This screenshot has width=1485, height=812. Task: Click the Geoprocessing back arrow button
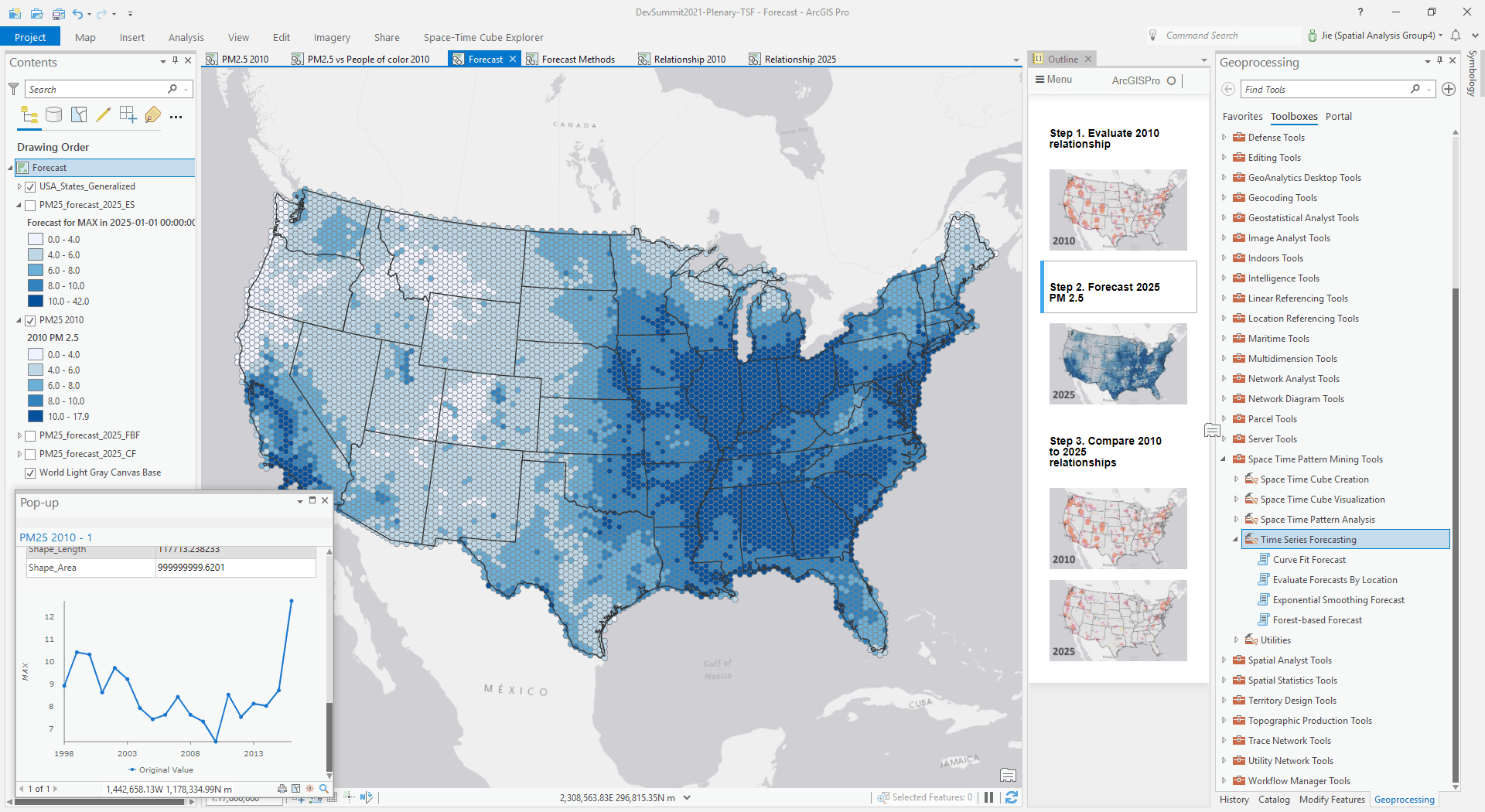point(1228,89)
